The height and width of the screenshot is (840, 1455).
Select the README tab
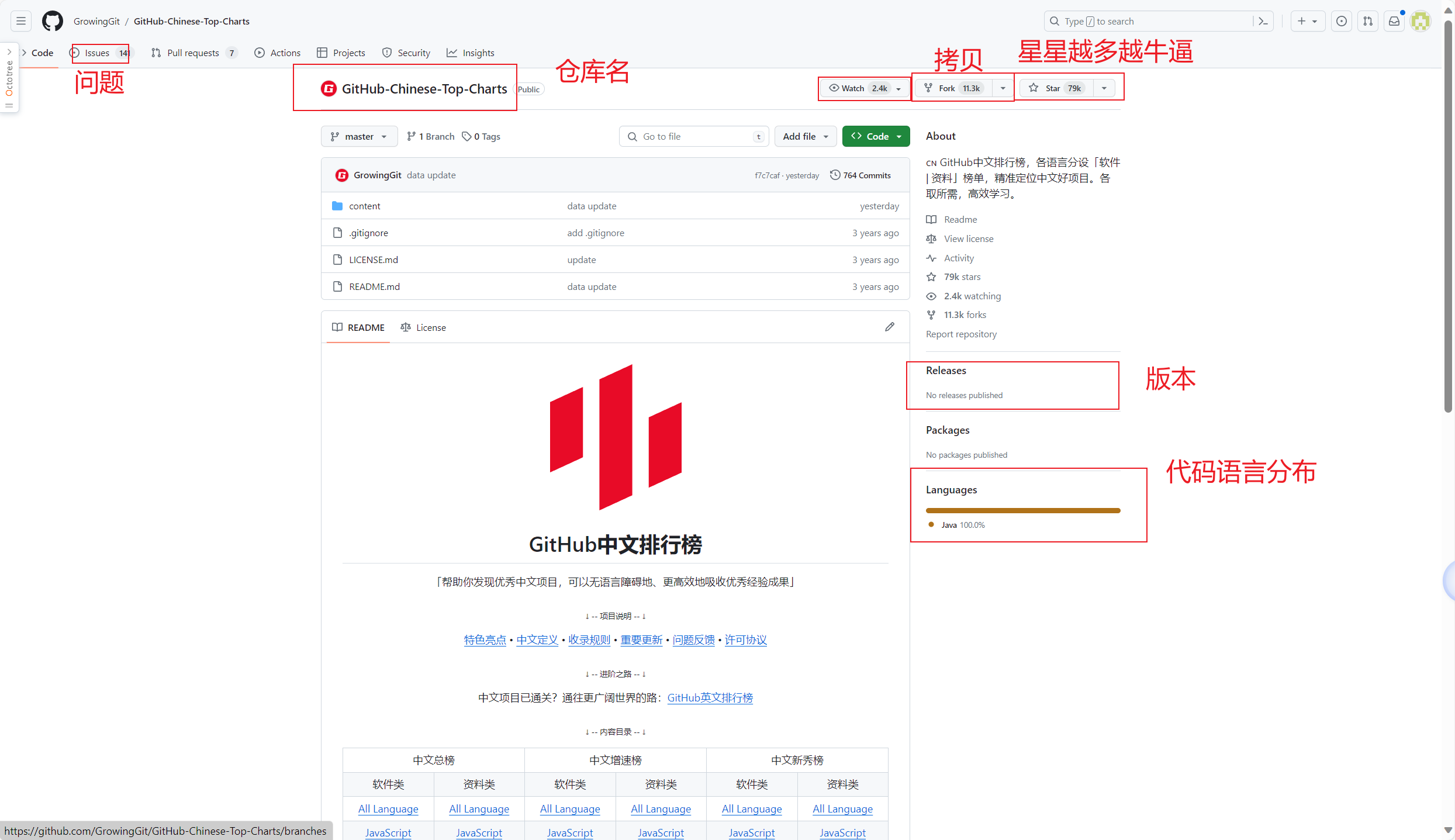click(358, 327)
